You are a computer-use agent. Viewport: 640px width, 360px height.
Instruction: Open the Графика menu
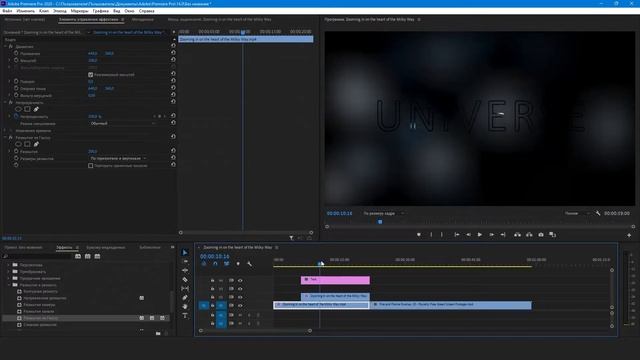pyautogui.click(x=100, y=11)
